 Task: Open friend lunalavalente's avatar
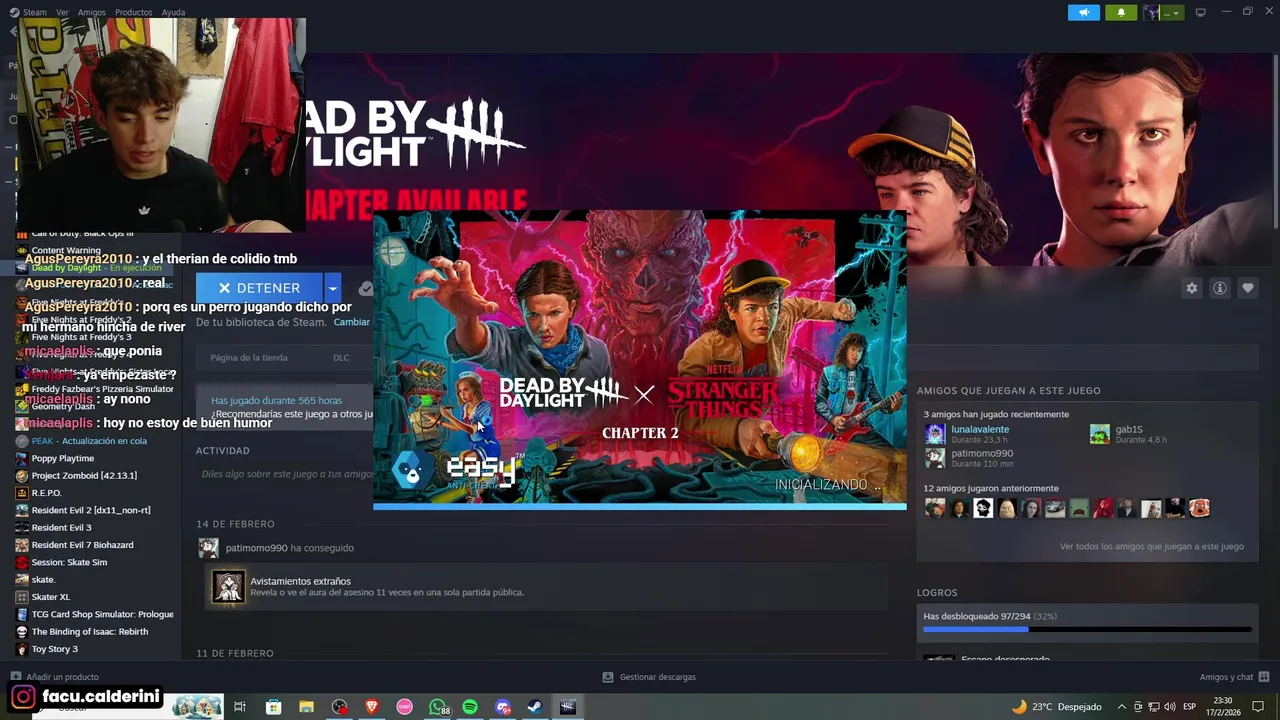(x=935, y=433)
